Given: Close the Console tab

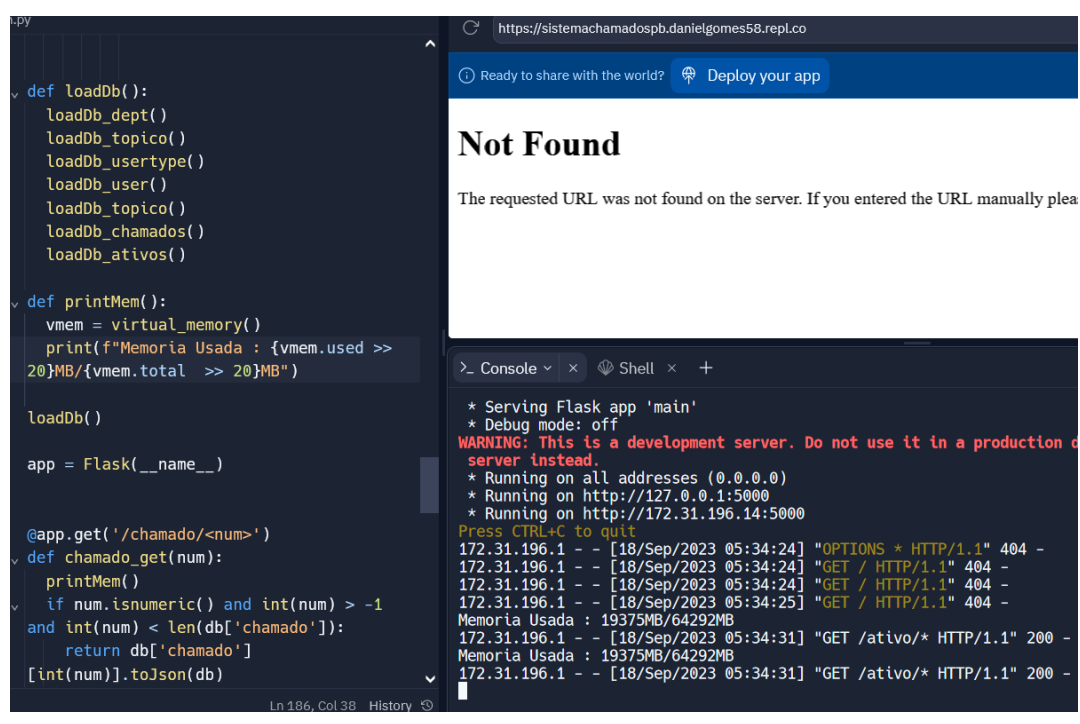Looking at the screenshot, I should pos(573,369).
